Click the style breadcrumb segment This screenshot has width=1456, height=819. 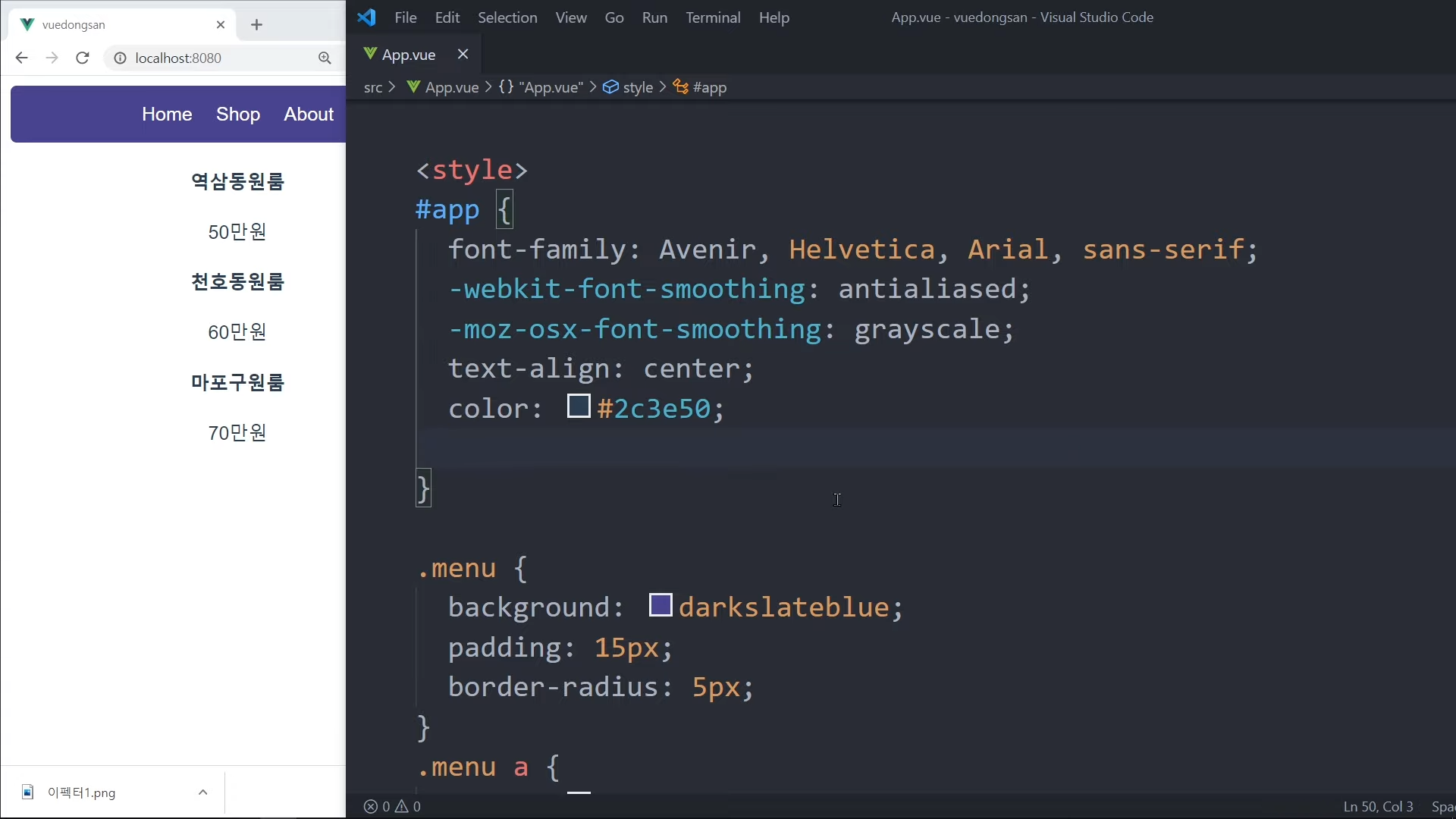coord(637,87)
